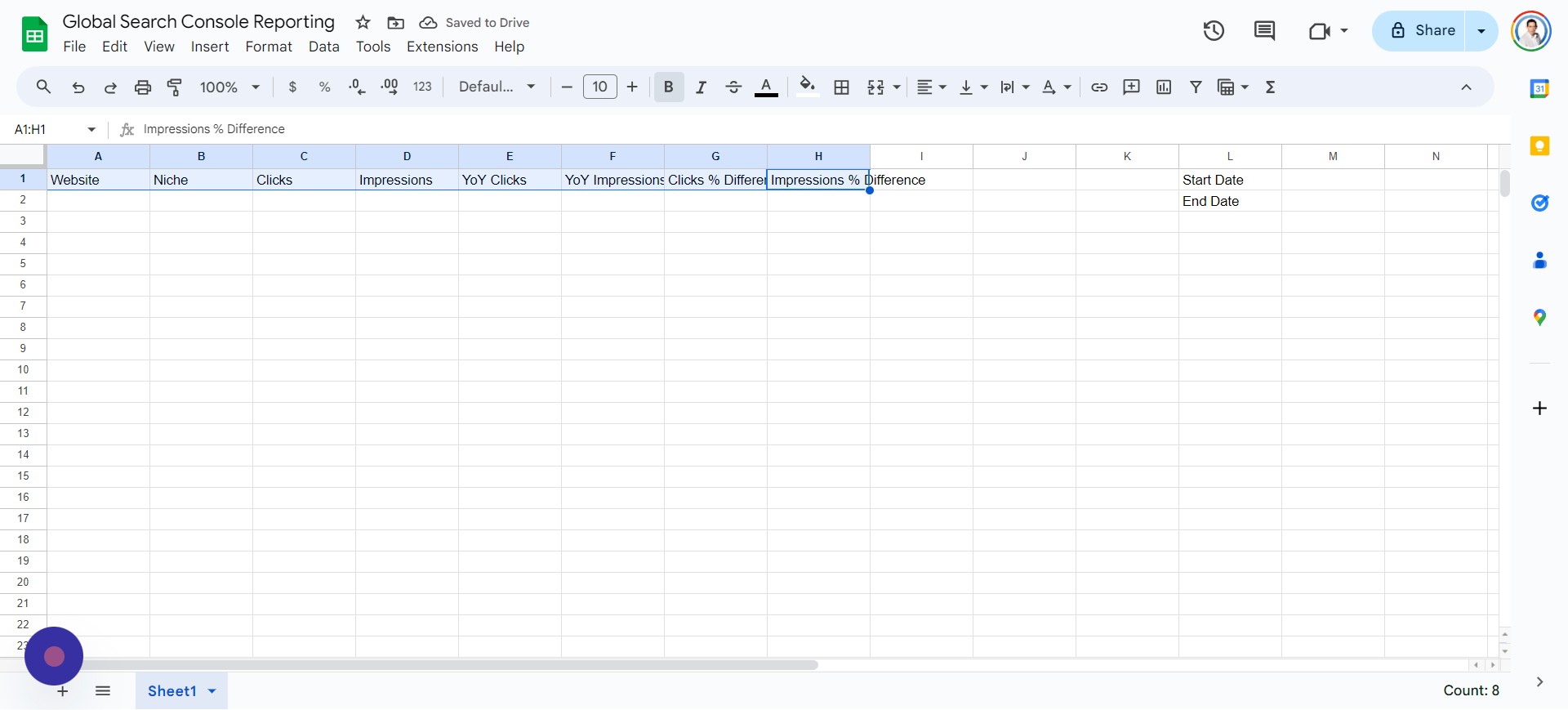The width and height of the screenshot is (1568, 710).
Task: Insert a chart
Action: 1164,87
